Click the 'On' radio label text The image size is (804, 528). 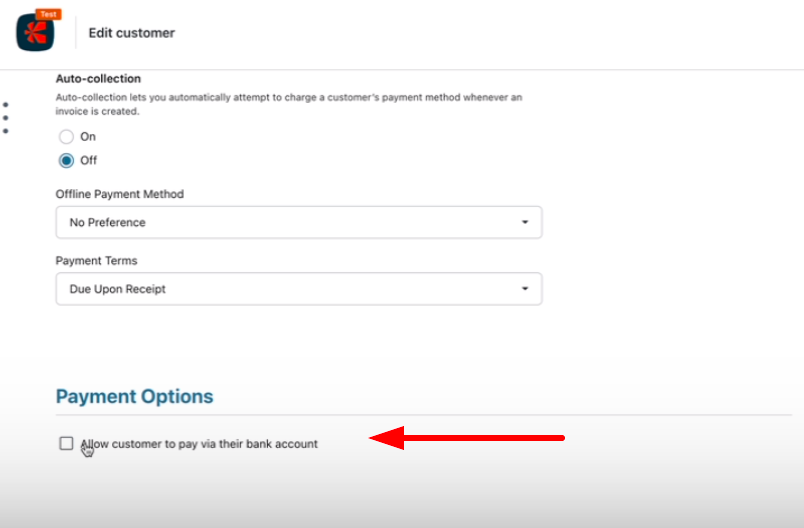click(x=88, y=137)
